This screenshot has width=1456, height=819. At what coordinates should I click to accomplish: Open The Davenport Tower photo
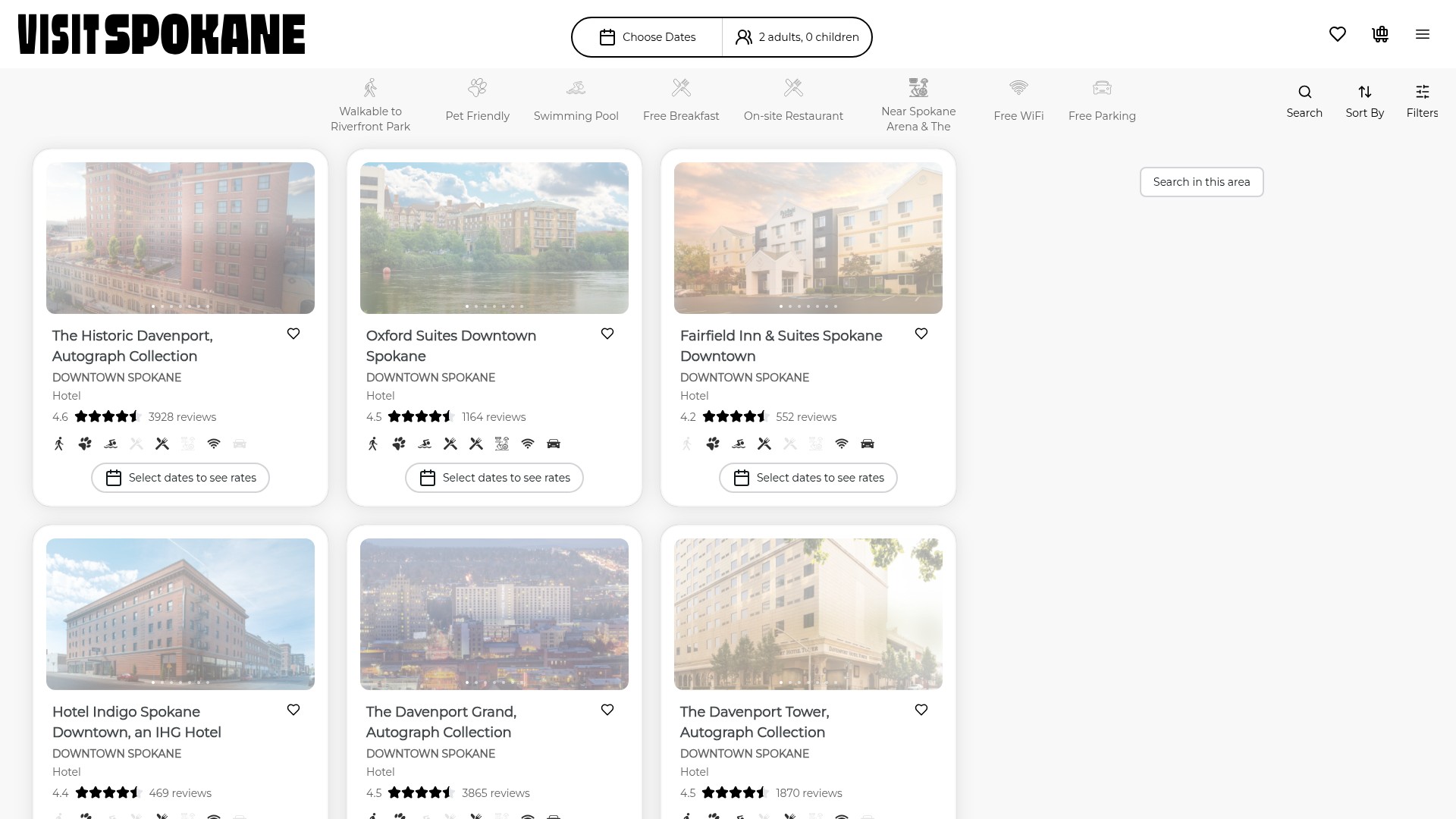(808, 614)
